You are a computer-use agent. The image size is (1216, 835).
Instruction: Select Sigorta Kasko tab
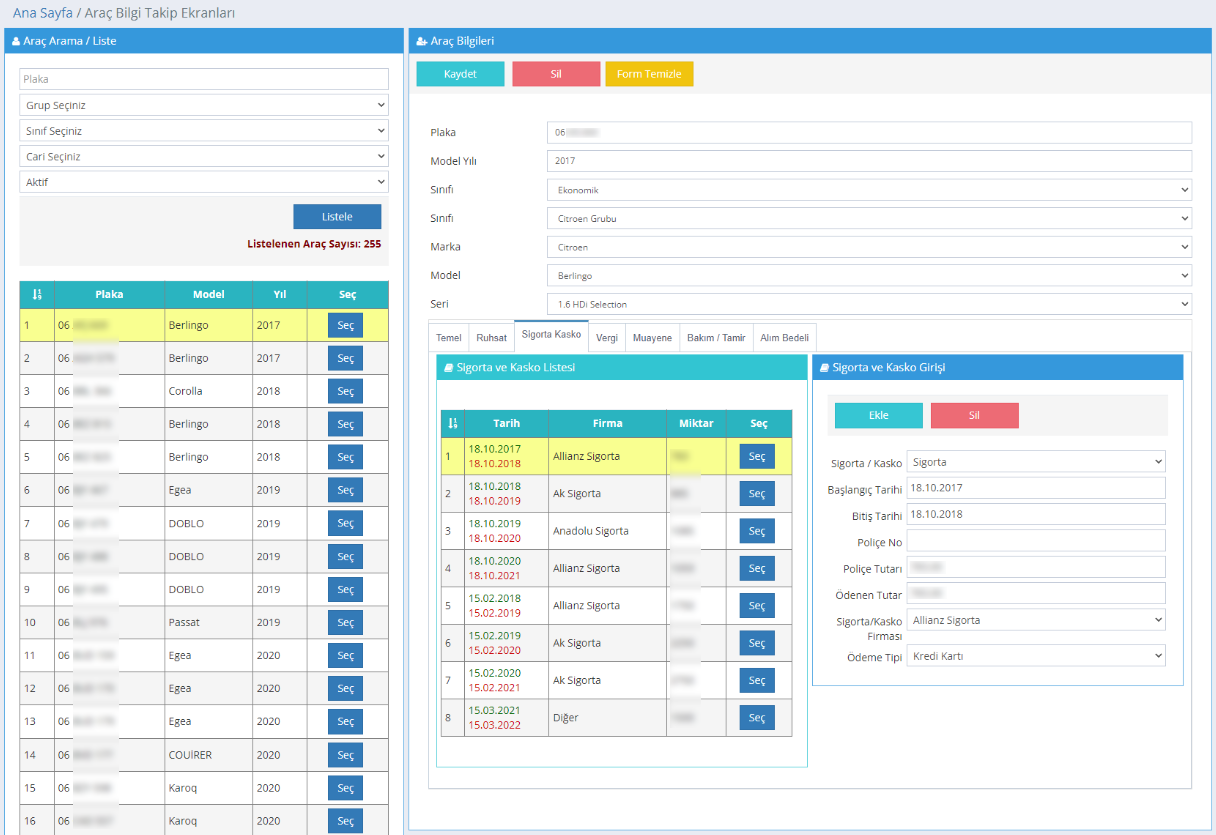(551, 335)
